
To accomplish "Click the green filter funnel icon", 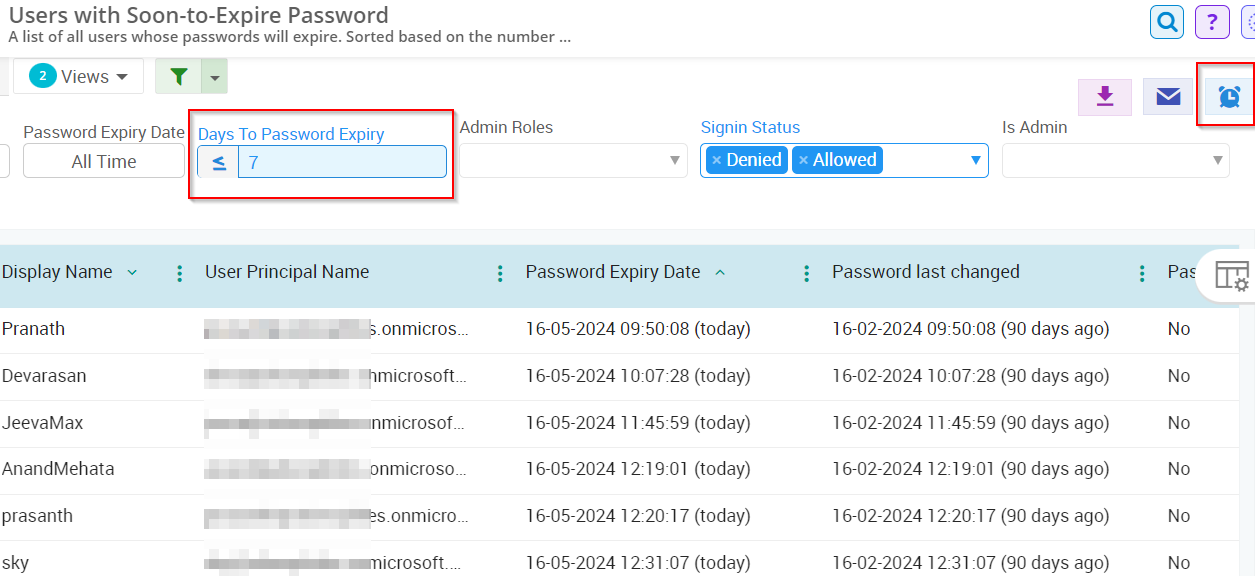I will tap(179, 77).
